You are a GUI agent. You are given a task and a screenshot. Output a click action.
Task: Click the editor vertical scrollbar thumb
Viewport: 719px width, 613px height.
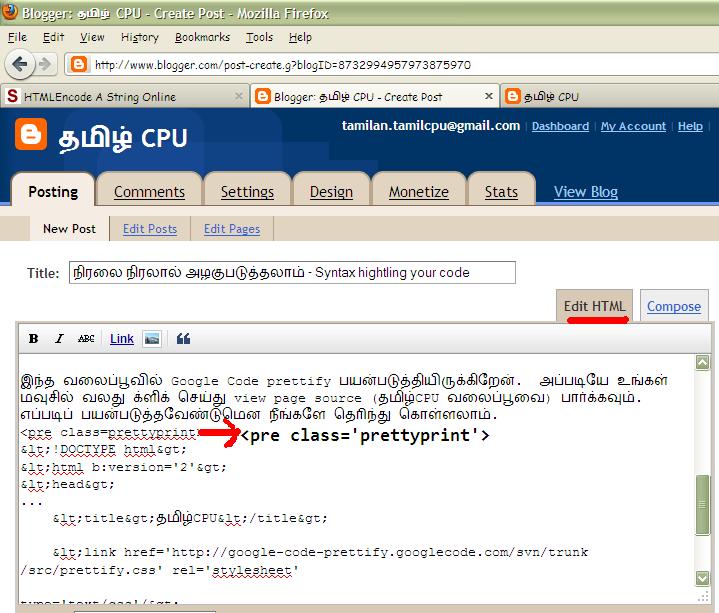point(702,505)
